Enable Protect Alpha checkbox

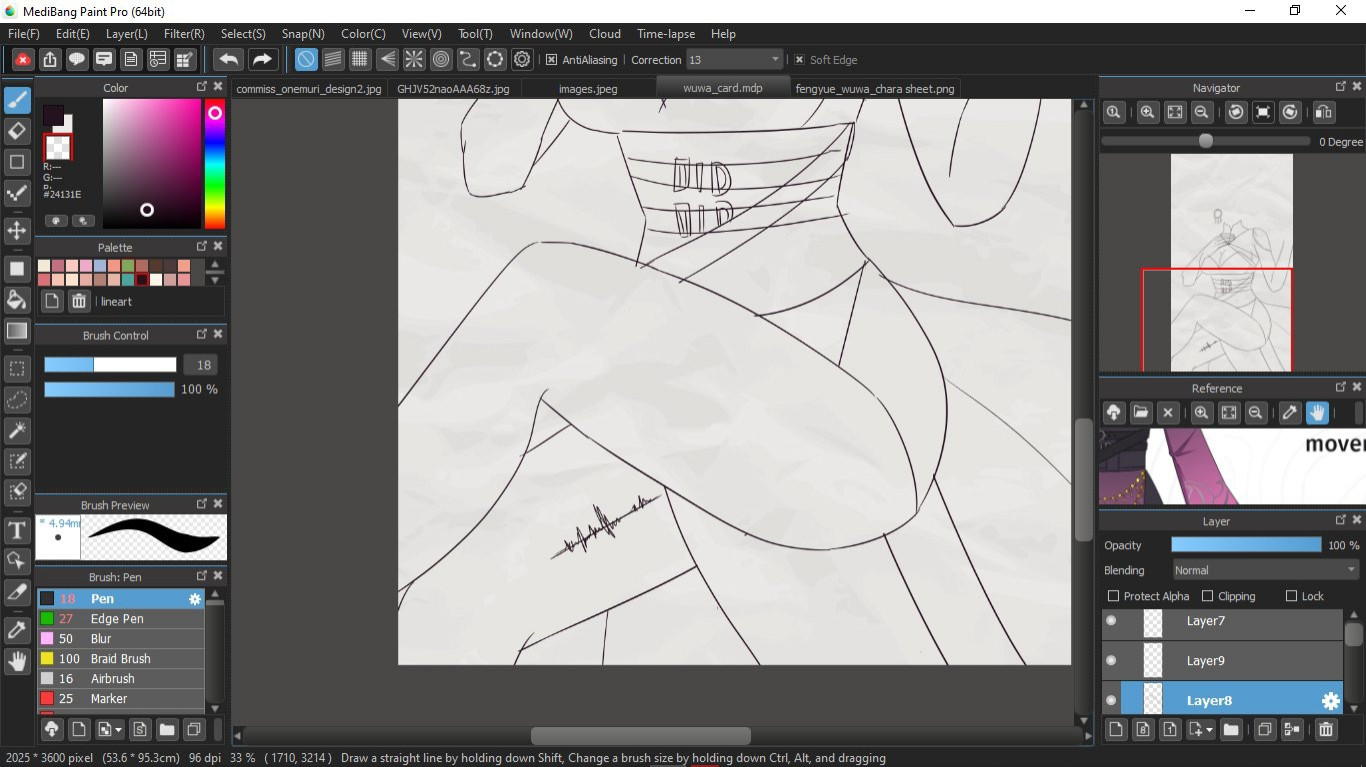(x=1113, y=596)
